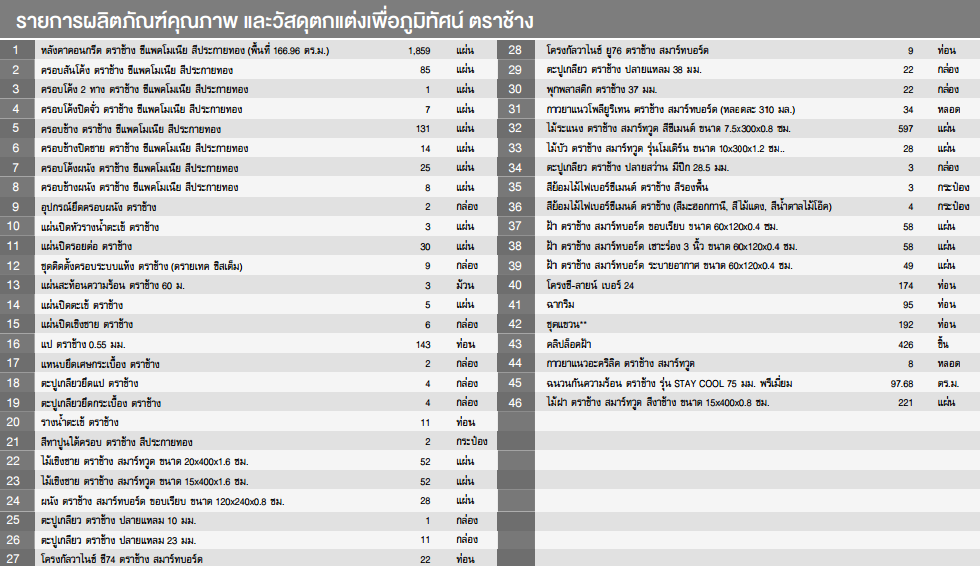The image size is (980, 566).
Task: Click item อุปกรณ์ยึดครอบผนัง ตราช้าง
Action: point(99,207)
